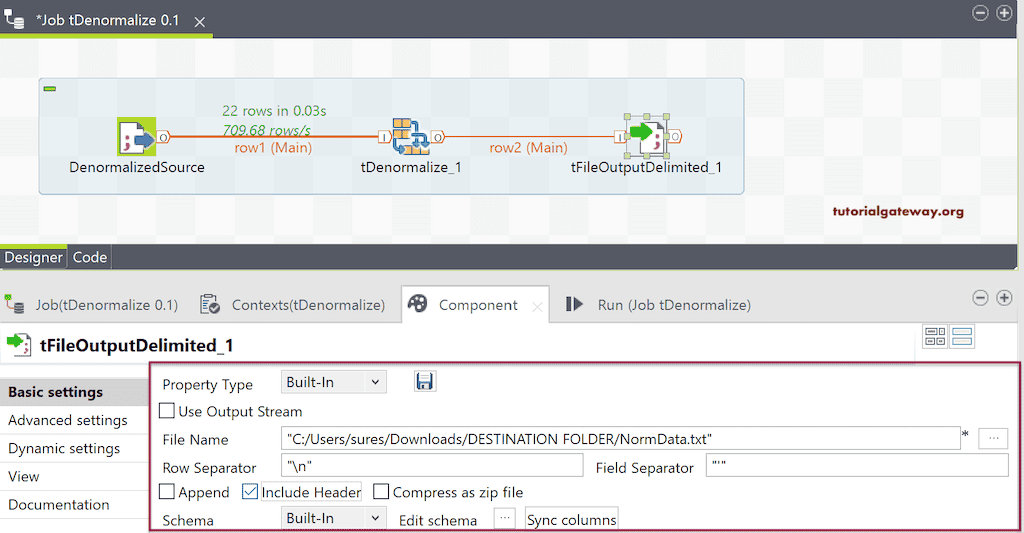Click the DenormalizedSource component label
The height and width of the screenshot is (533, 1024).
point(137,167)
